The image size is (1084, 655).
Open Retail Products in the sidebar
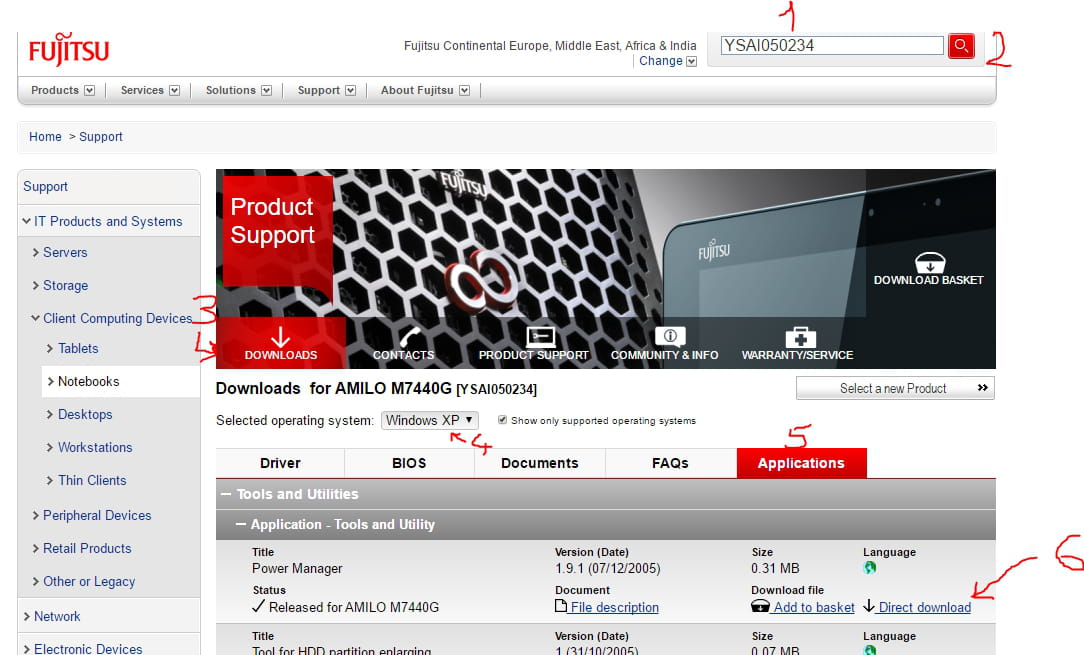[87, 548]
